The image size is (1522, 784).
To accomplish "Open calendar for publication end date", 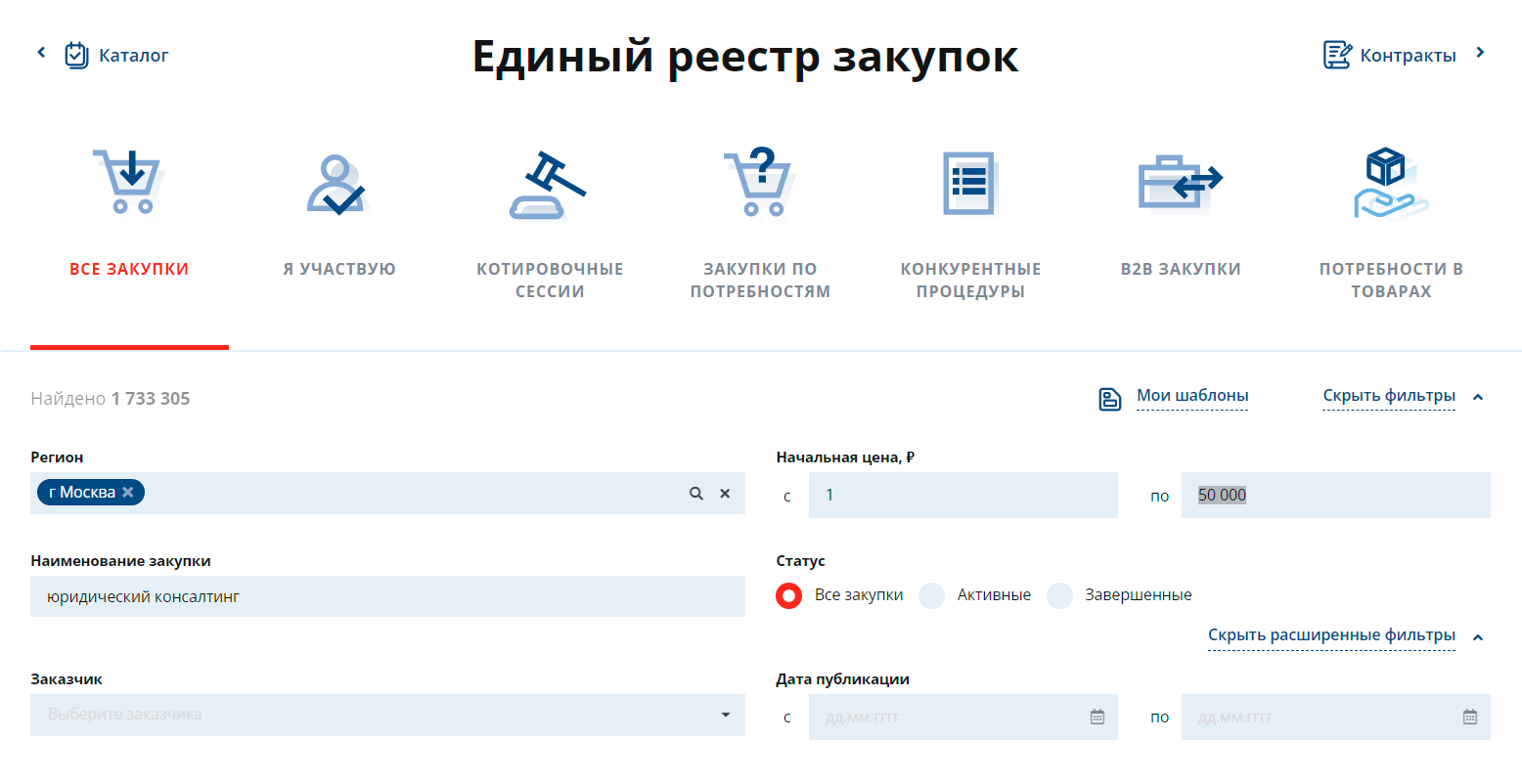I will pyautogui.click(x=1470, y=717).
